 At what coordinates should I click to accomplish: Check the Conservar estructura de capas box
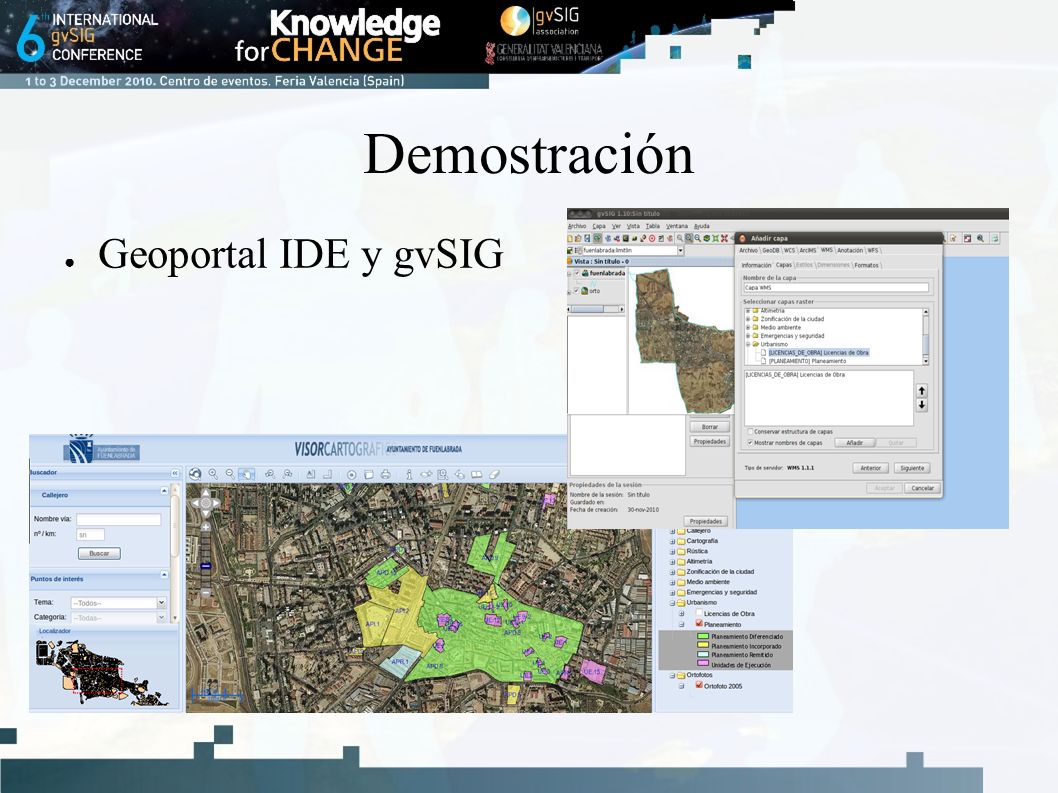coord(750,431)
